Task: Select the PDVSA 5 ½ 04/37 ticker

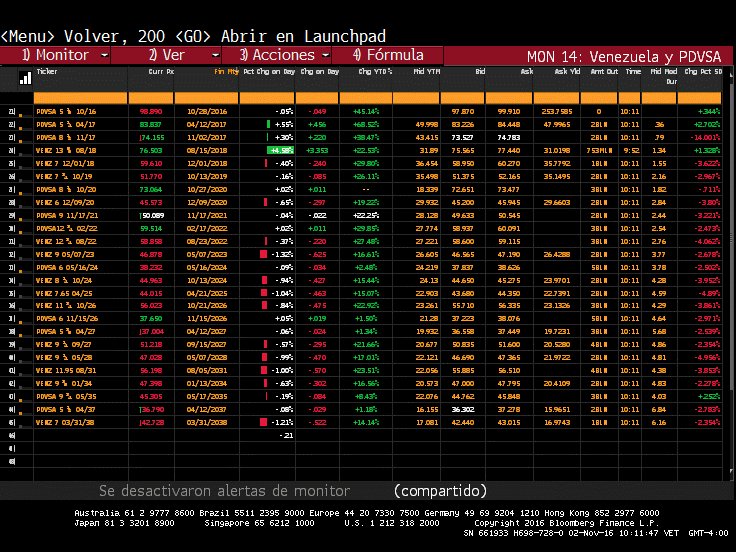Action: point(66,409)
